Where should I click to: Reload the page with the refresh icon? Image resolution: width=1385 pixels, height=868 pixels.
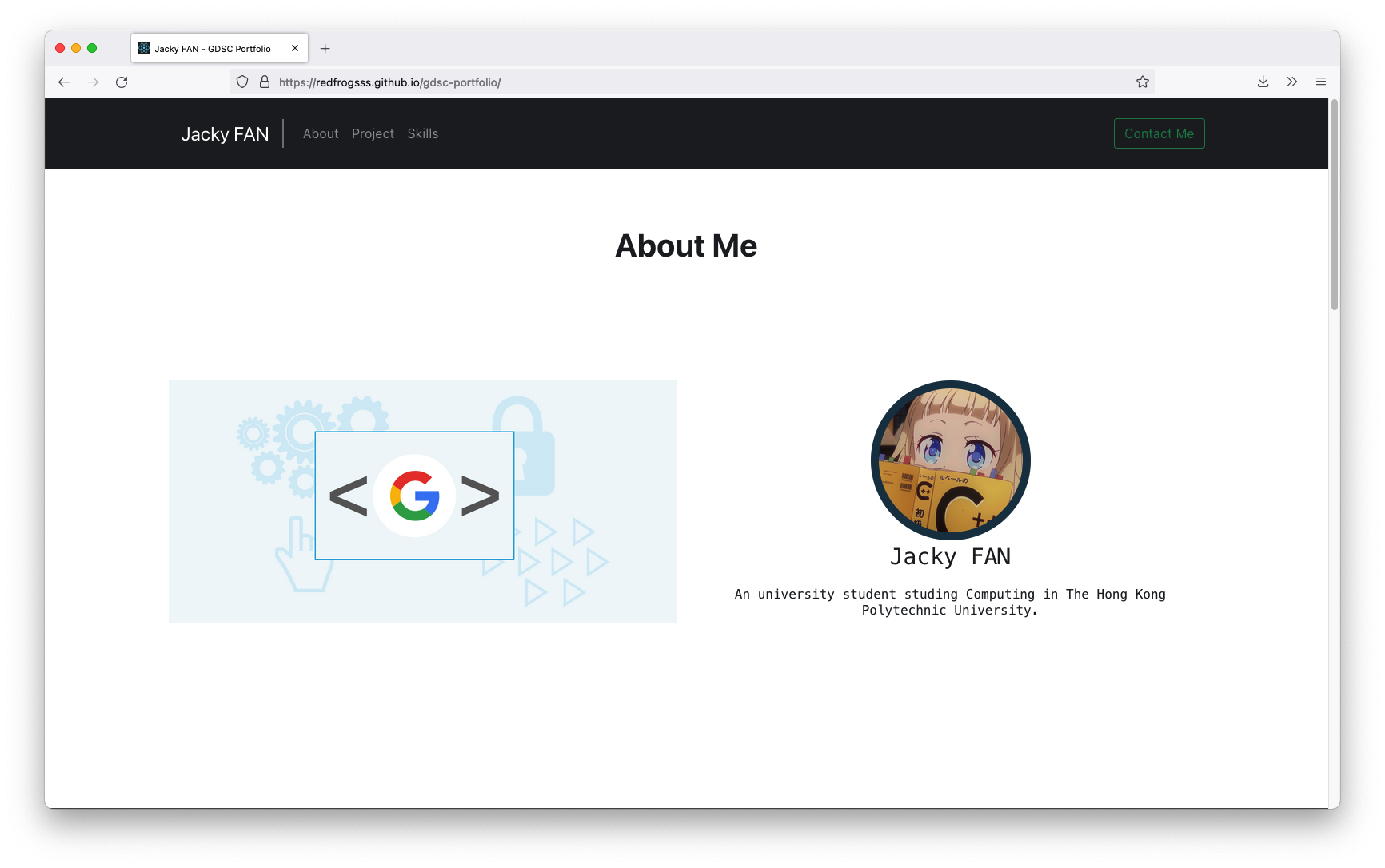[x=122, y=82]
